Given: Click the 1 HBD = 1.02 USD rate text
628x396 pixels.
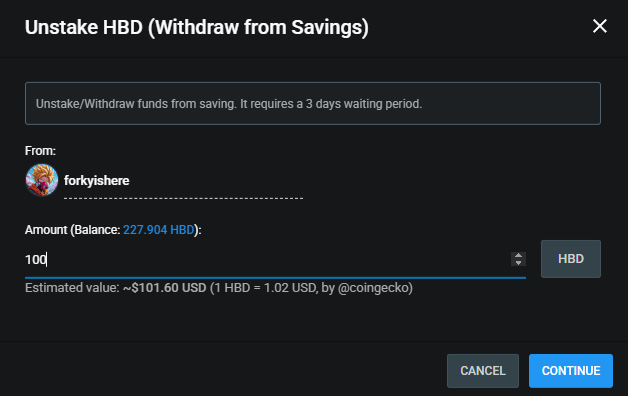Looking at the screenshot, I should pos(265,288).
